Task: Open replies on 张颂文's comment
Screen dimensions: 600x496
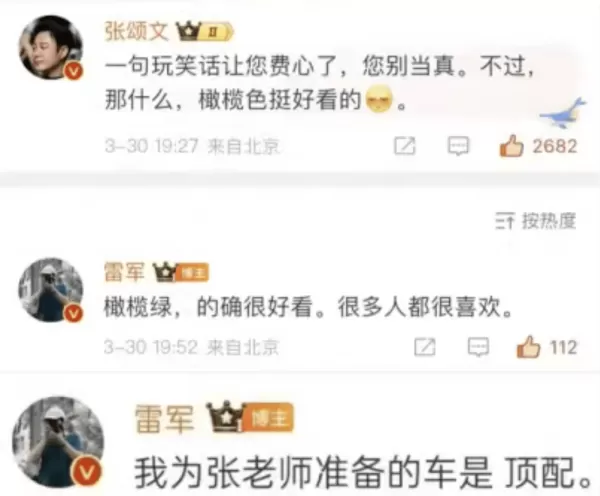Action: tap(458, 146)
